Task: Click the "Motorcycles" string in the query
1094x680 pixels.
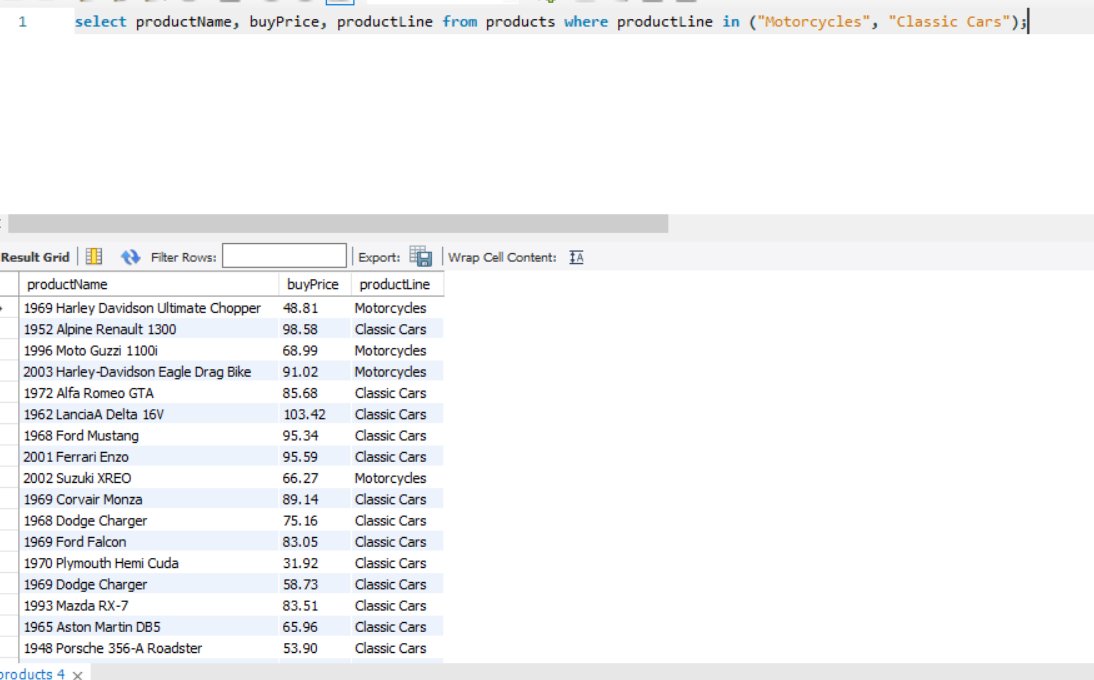Action: coord(813,22)
